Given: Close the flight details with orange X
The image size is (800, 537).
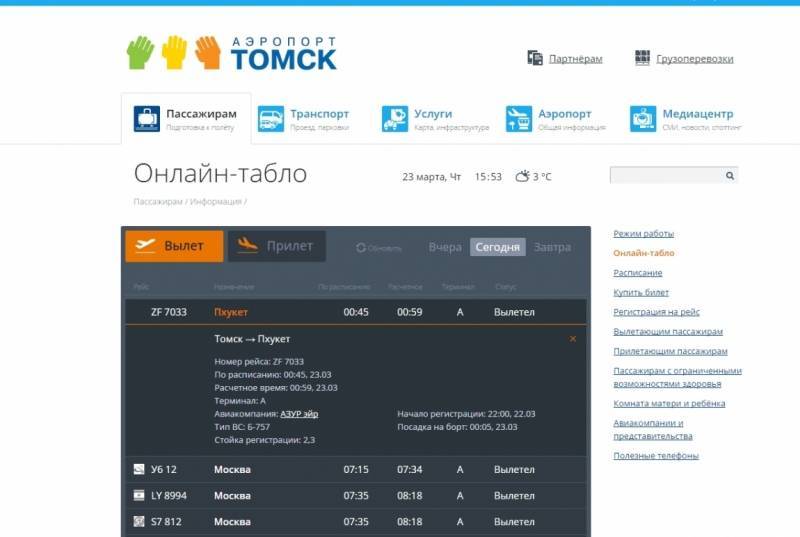Looking at the screenshot, I should [573, 339].
